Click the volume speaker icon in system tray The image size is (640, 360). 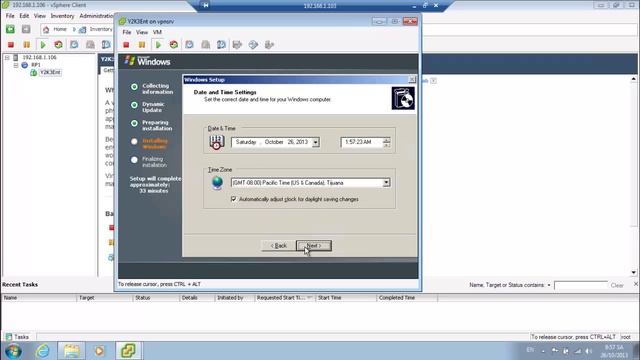coord(588,351)
